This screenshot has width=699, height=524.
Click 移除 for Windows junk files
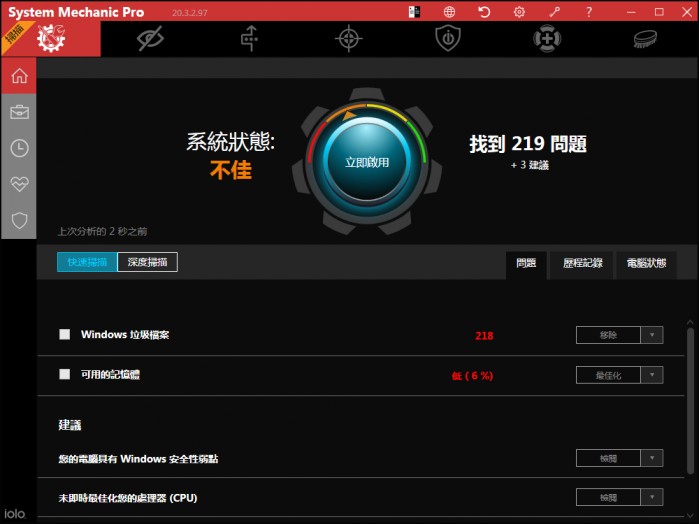pos(609,335)
